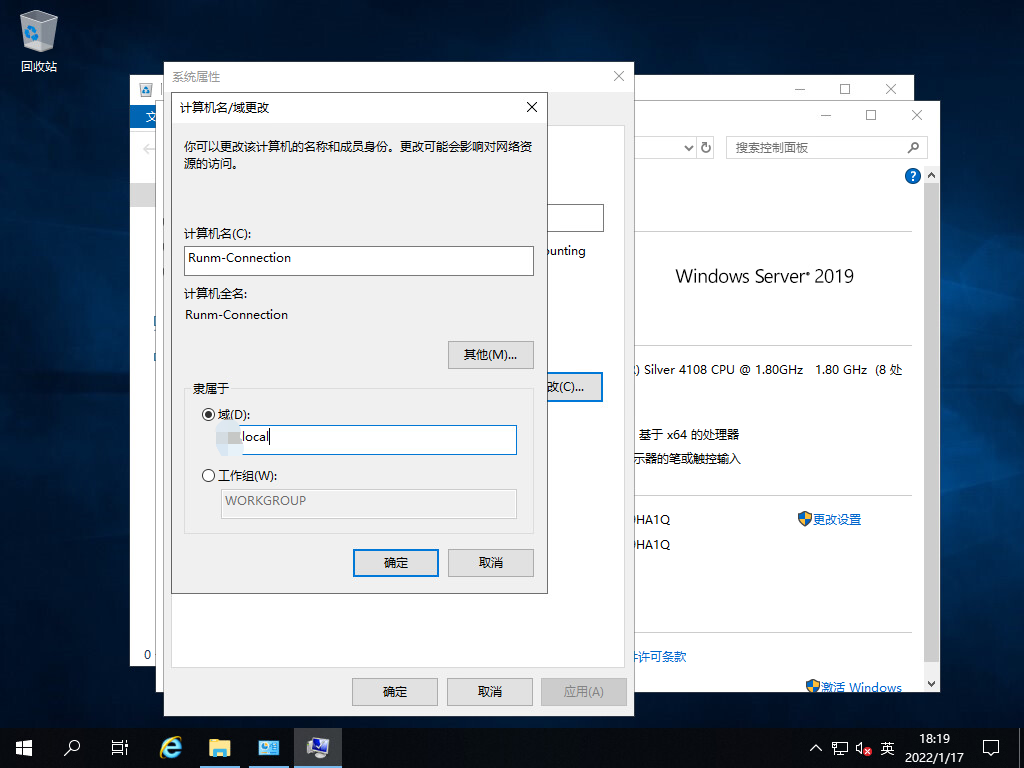
Task: Click the scrollbar down arrow in System window
Action: (932, 684)
